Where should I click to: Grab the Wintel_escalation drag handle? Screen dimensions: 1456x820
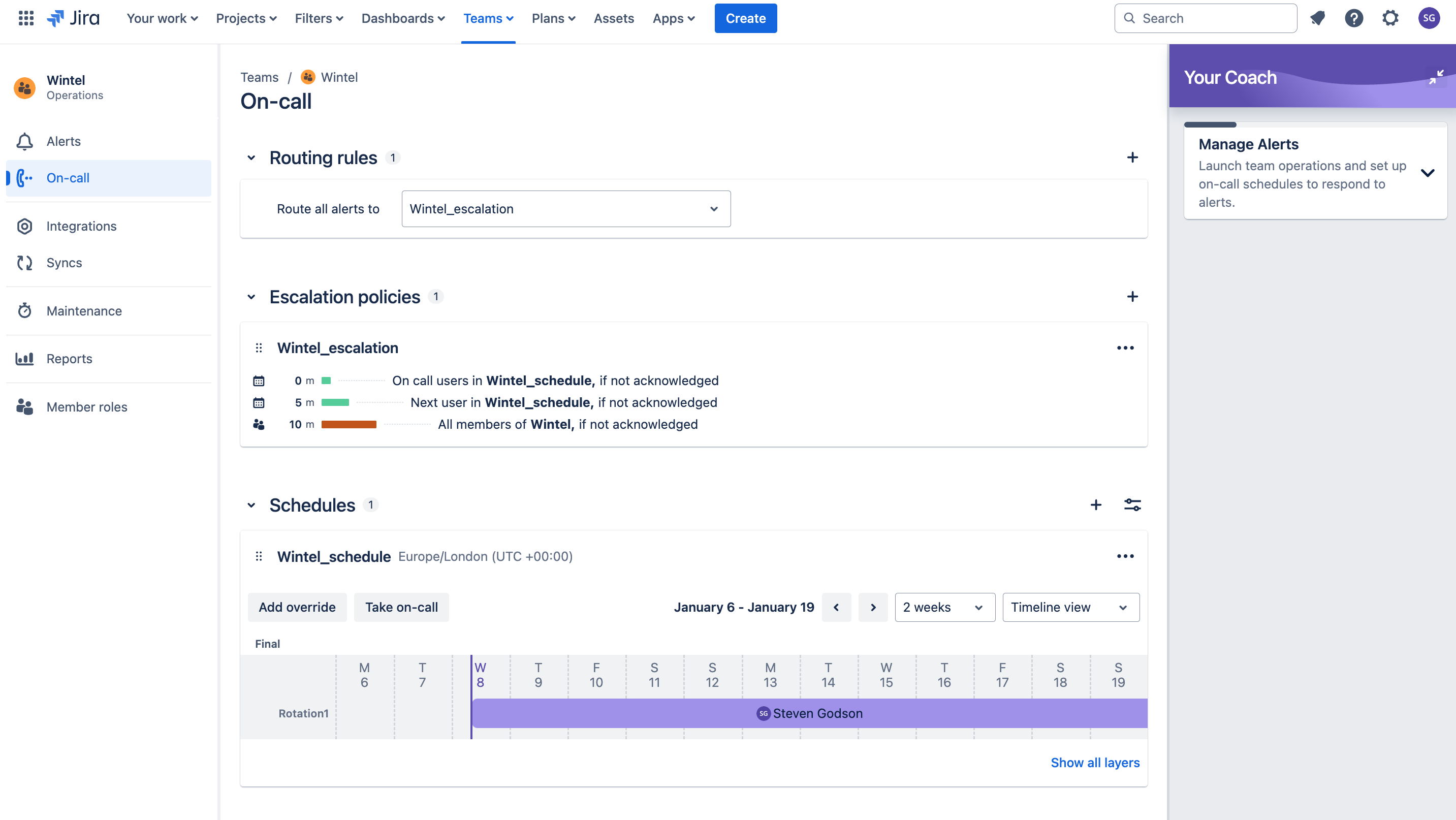click(x=259, y=348)
